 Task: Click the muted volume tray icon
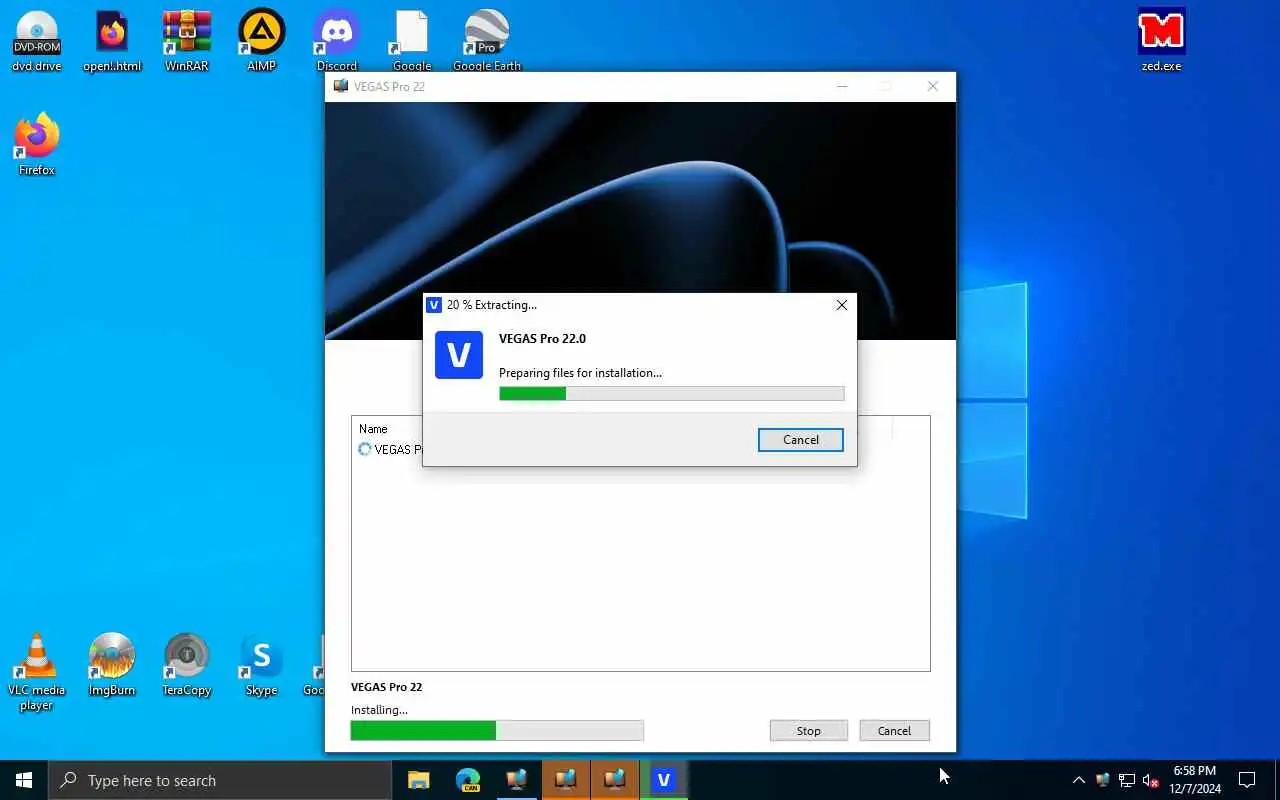[x=1150, y=780]
